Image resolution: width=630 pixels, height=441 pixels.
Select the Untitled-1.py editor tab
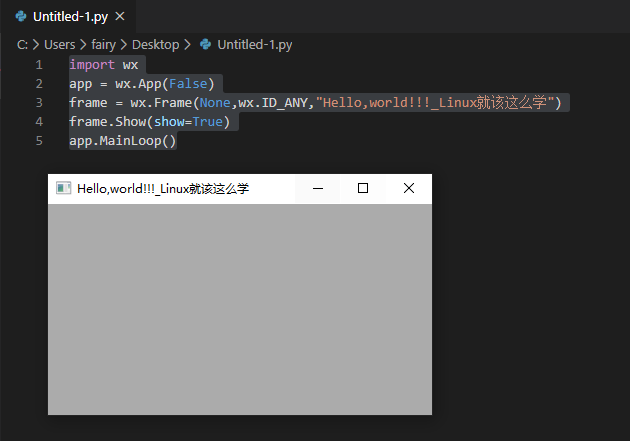(x=68, y=16)
